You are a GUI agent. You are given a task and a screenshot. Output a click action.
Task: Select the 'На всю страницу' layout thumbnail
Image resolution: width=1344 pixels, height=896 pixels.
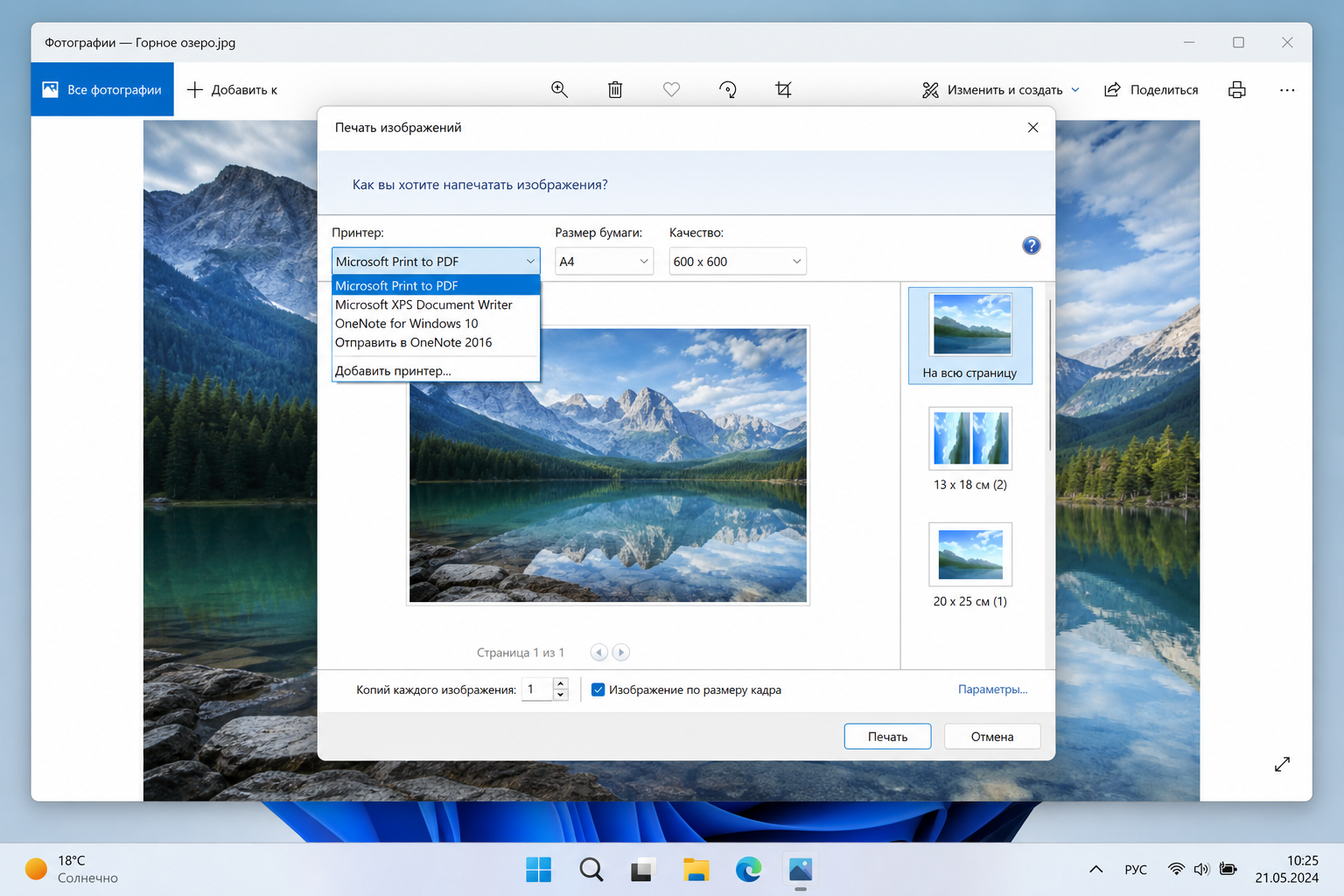click(x=970, y=336)
